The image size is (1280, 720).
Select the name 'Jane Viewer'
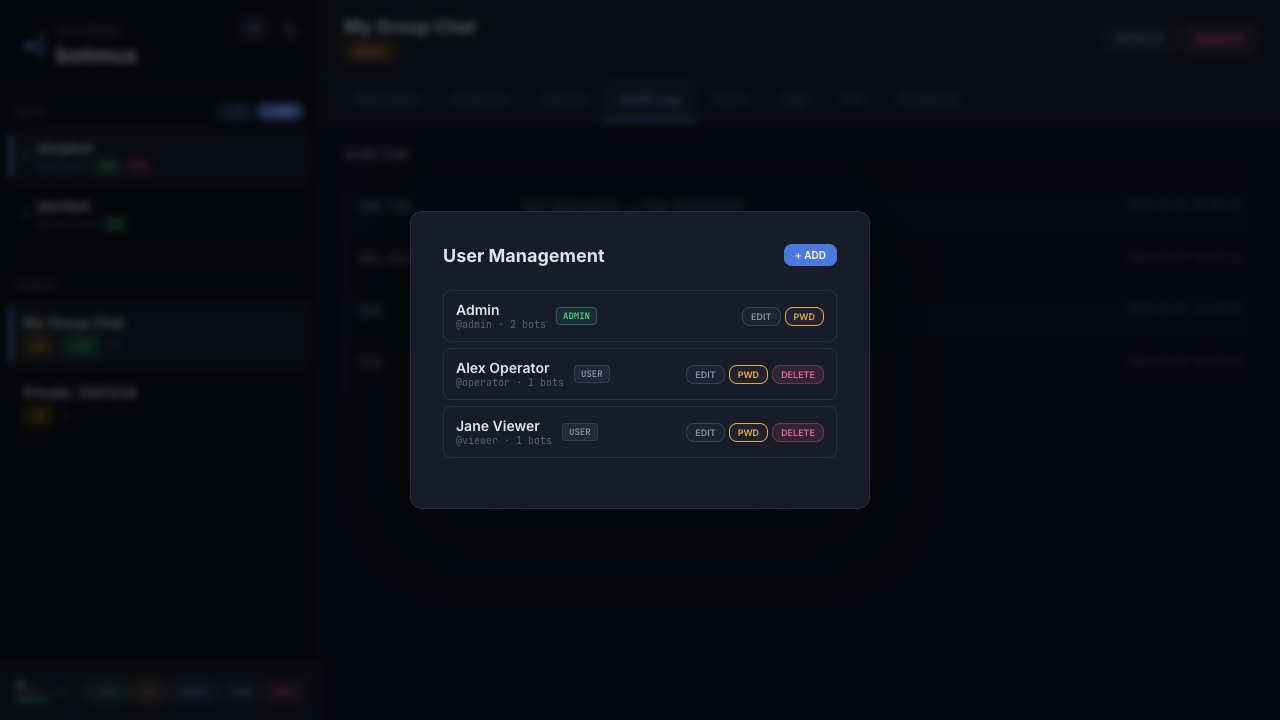tap(498, 426)
